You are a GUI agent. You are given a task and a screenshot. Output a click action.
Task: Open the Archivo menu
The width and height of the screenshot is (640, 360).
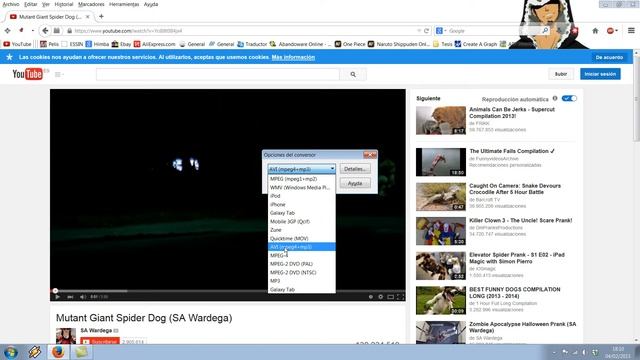coord(11,4)
